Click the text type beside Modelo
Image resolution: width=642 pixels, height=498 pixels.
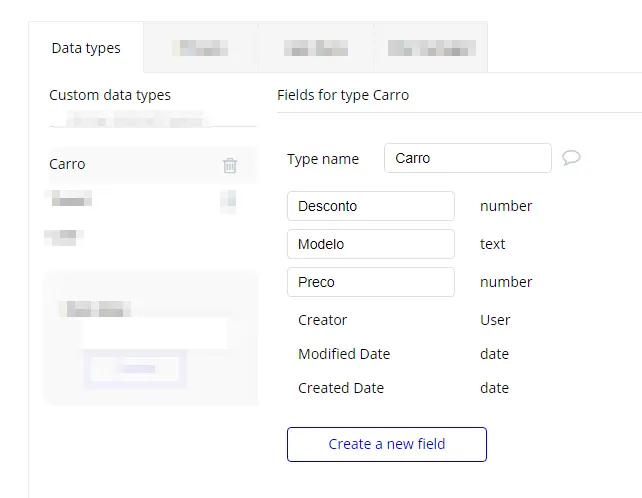(493, 244)
